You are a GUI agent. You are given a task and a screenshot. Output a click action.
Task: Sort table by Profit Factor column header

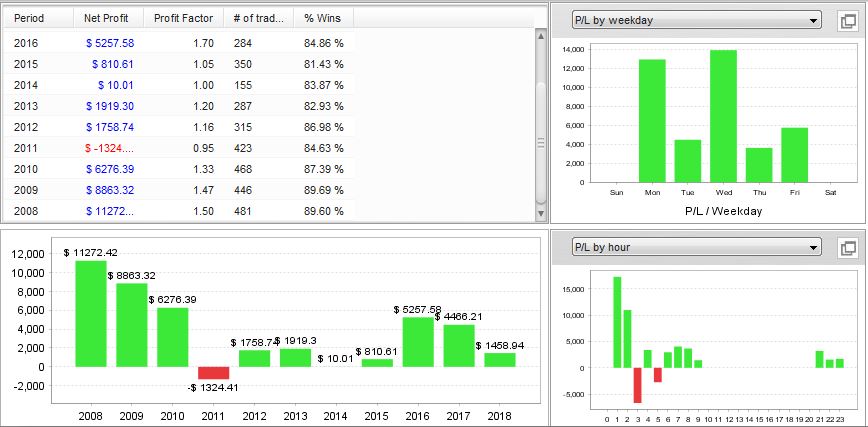coord(184,18)
